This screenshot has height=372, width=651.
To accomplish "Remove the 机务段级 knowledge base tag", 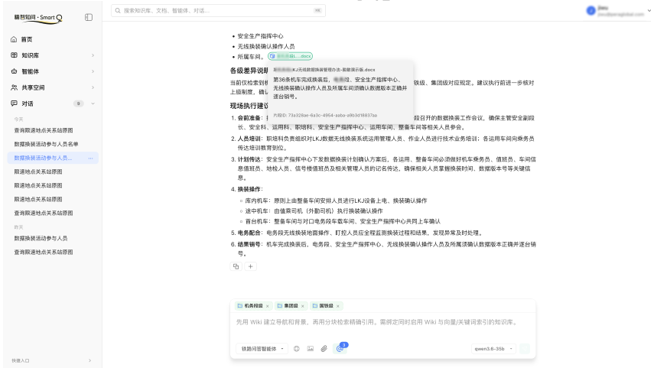I will tap(267, 306).
